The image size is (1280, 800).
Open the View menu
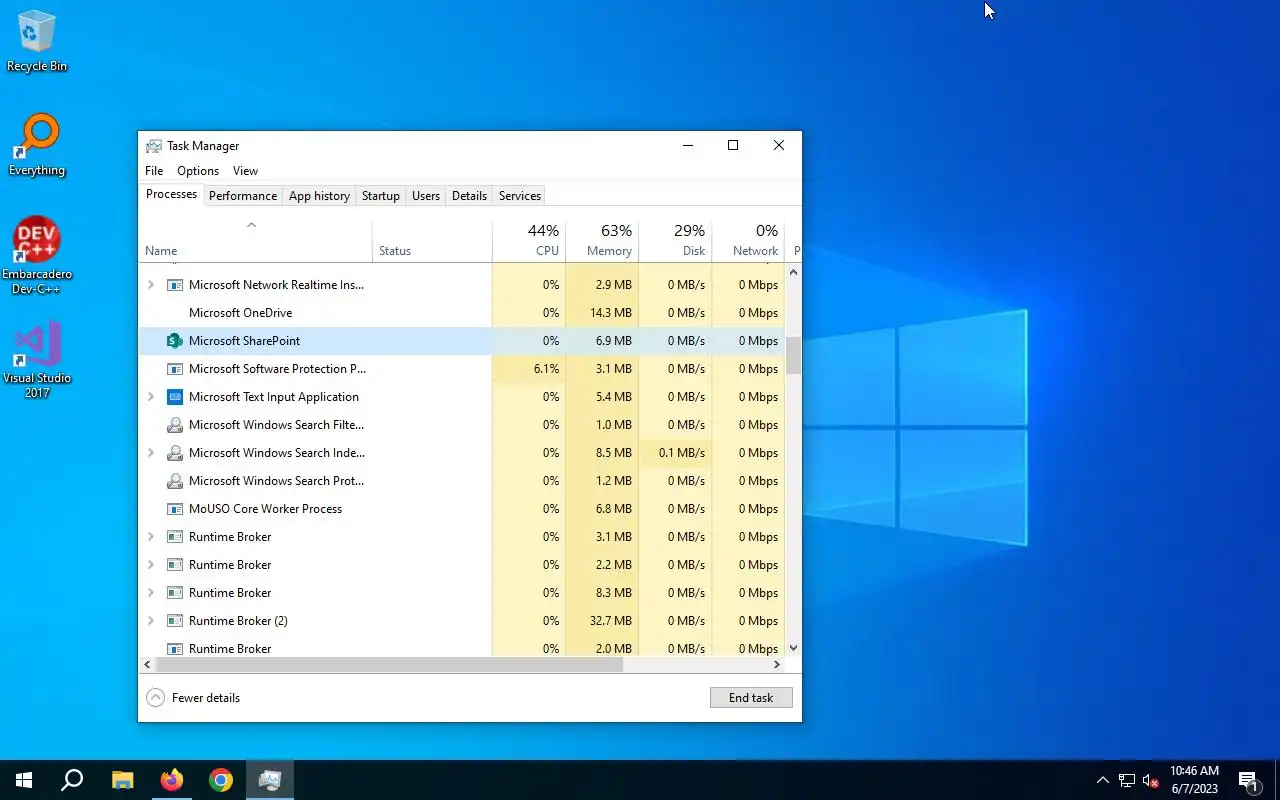coord(245,171)
